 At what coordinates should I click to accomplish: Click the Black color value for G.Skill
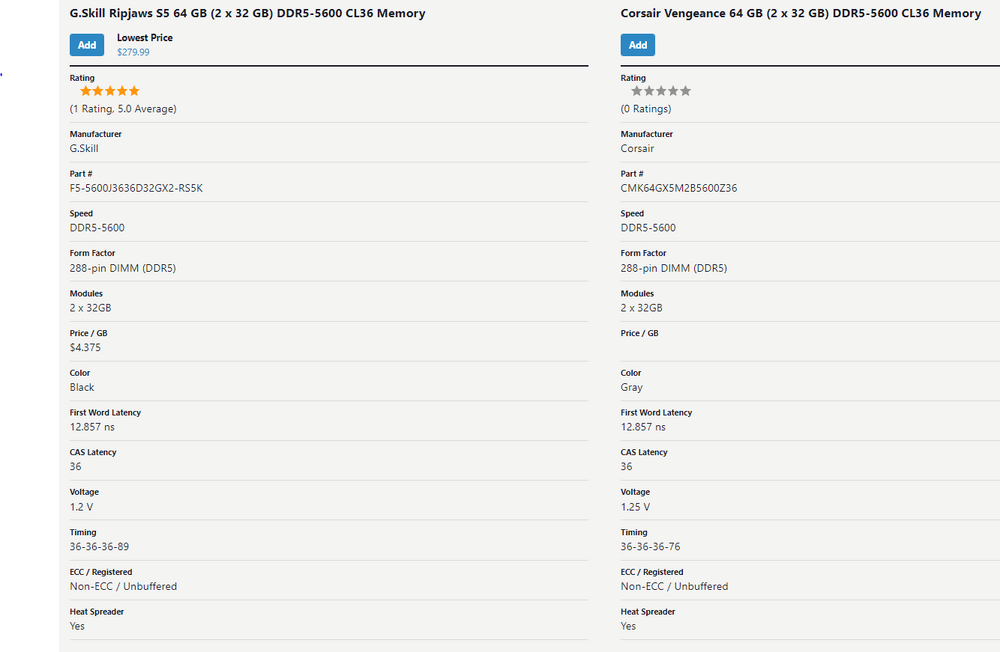tap(82, 387)
